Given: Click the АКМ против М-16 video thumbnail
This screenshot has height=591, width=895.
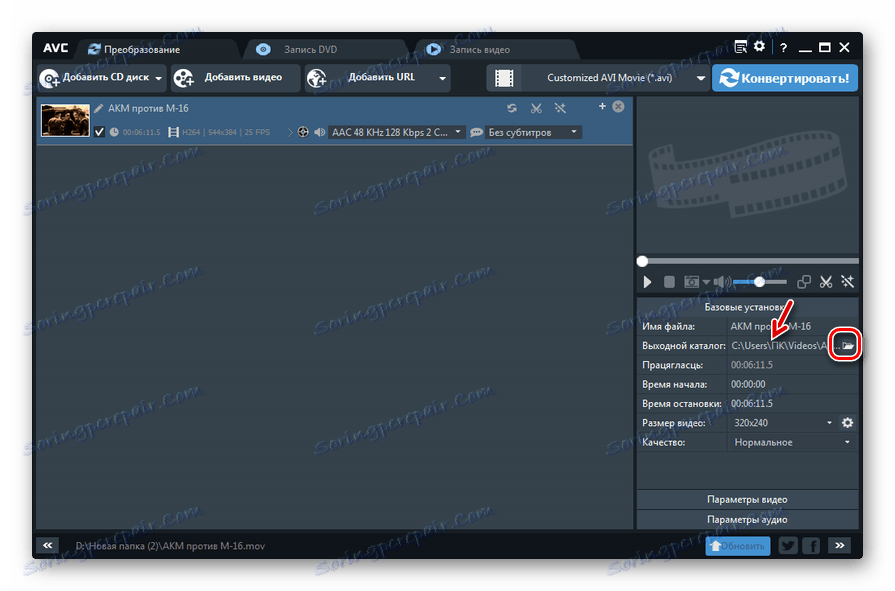Looking at the screenshot, I should 65,120.
